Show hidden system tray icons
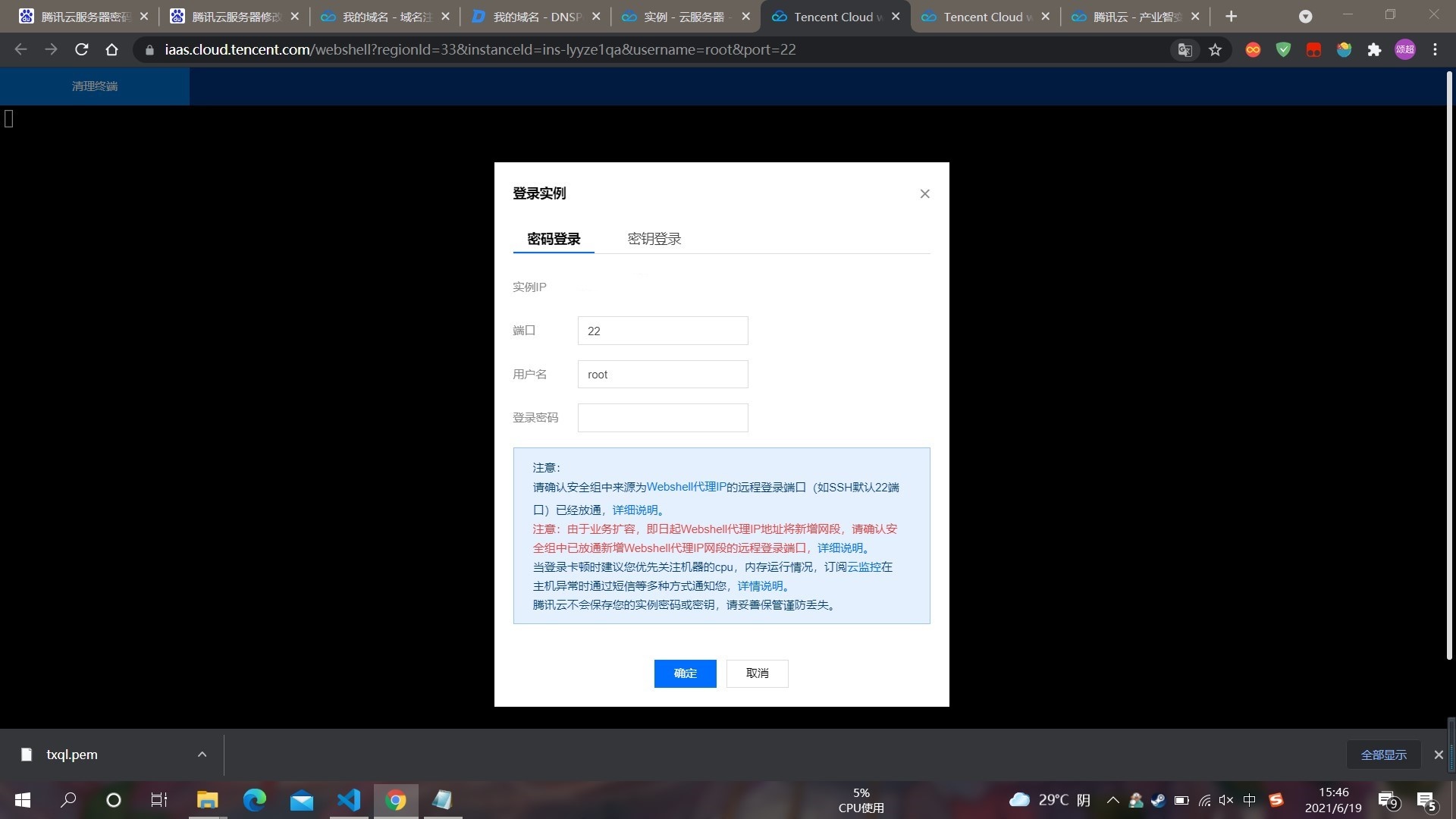This screenshot has height=819, width=1456. 1113,800
